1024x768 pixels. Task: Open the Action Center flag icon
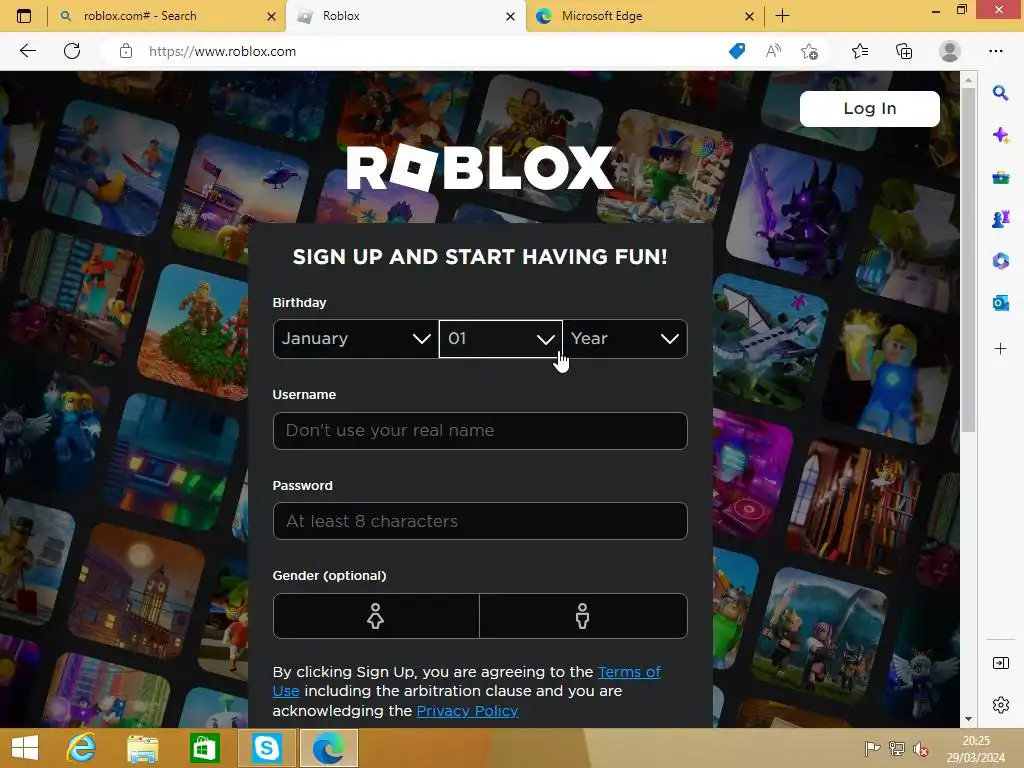coord(872,749)
